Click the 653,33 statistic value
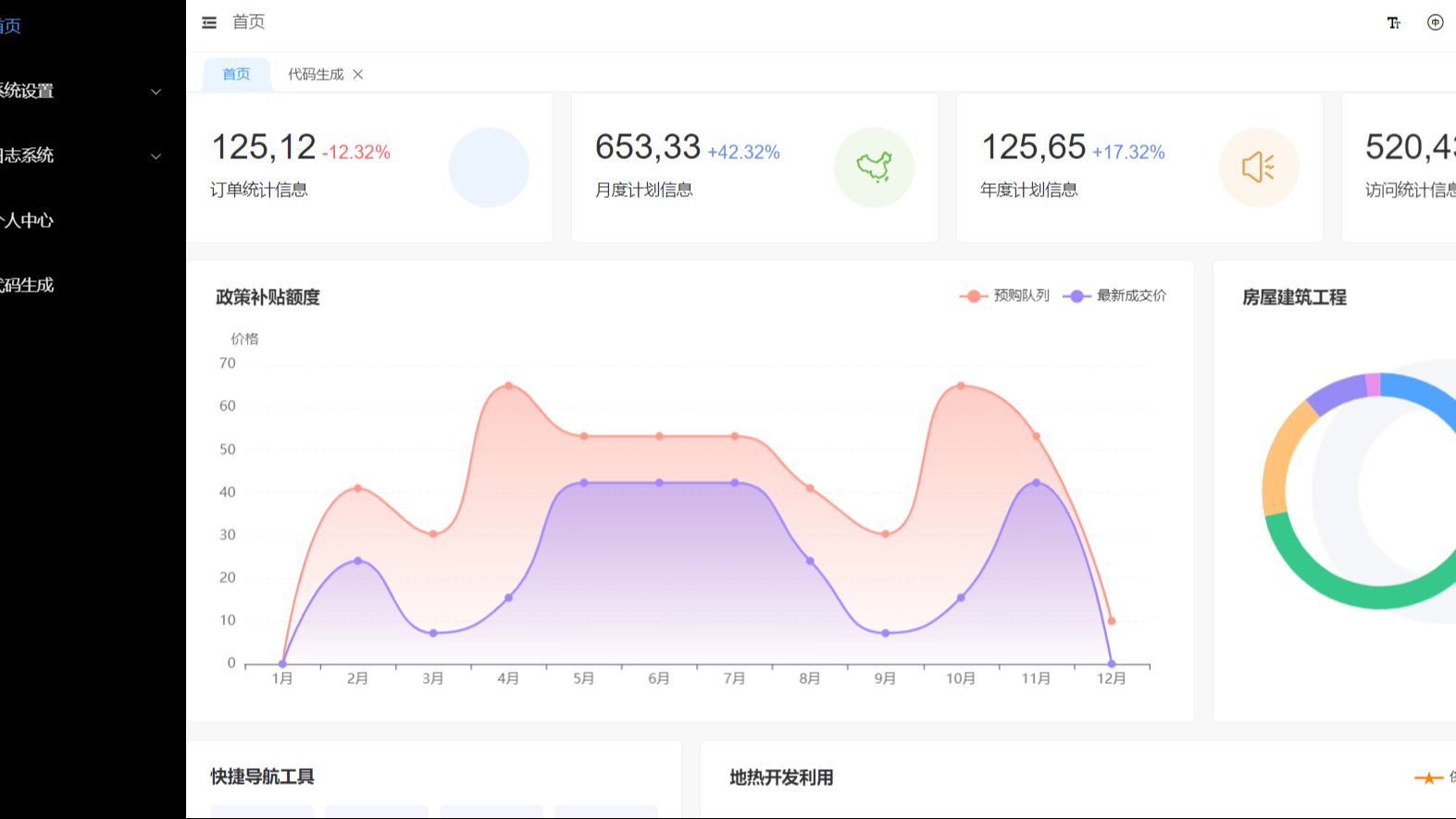This screenshot has height=819, width=1456. [x=648, y=147]
